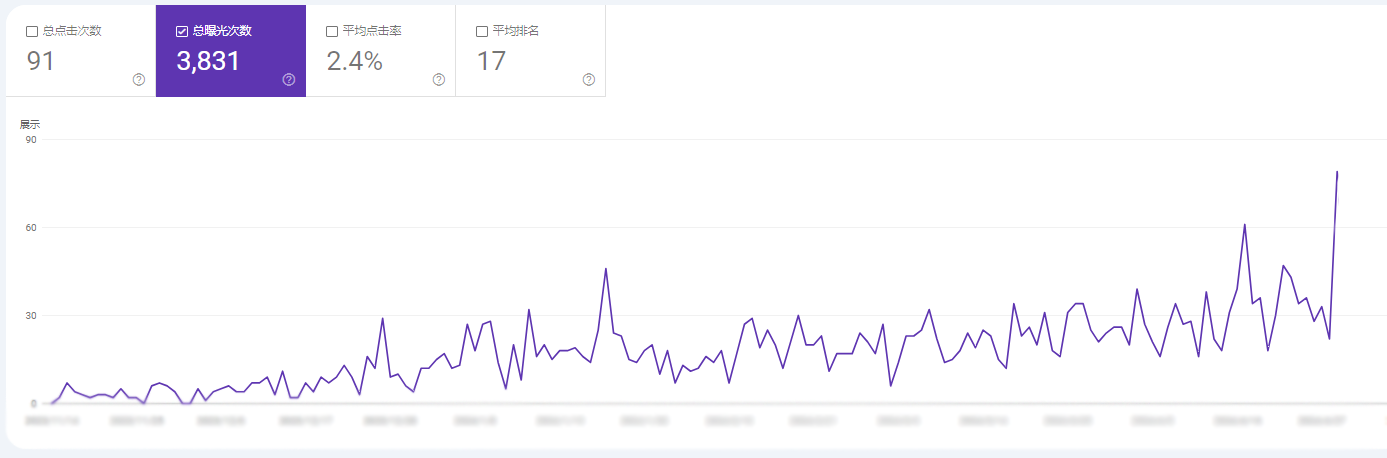Check the 平均排名 checkbox
Image resolution: width=1387 pixels, height=458 pixels.
coord(482,31)
